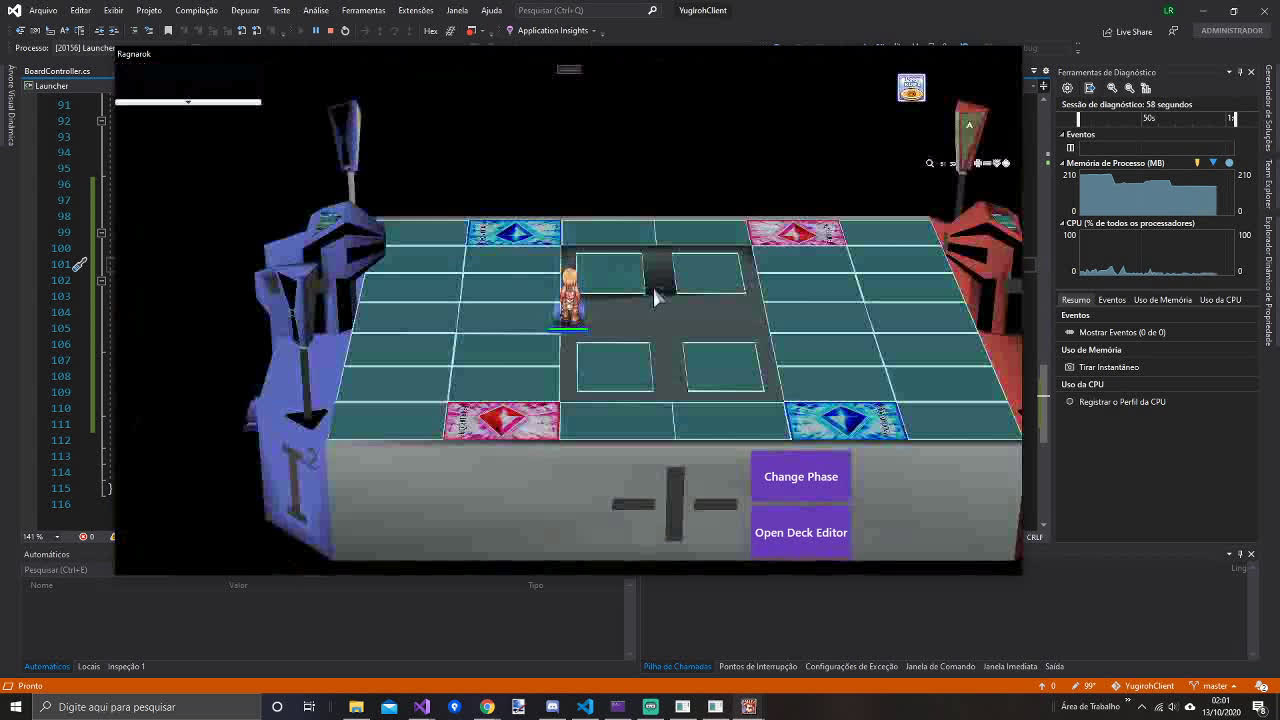
Task: Open Discord from the Windows taskbar
Action: 552,707
